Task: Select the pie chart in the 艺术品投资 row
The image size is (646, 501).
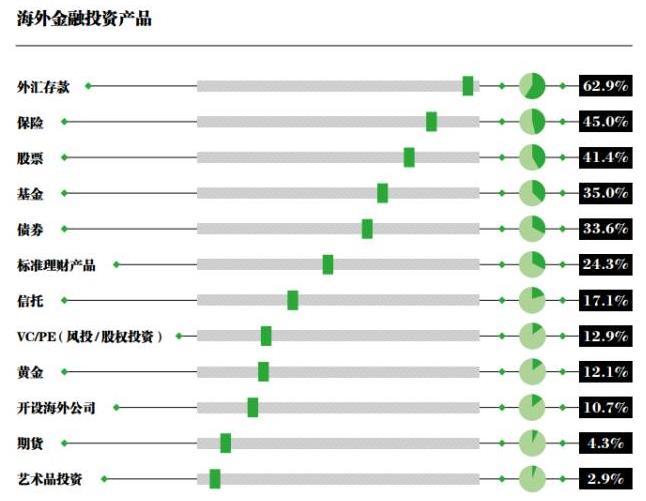Action: pyautogui.click(x=532, y=479)
